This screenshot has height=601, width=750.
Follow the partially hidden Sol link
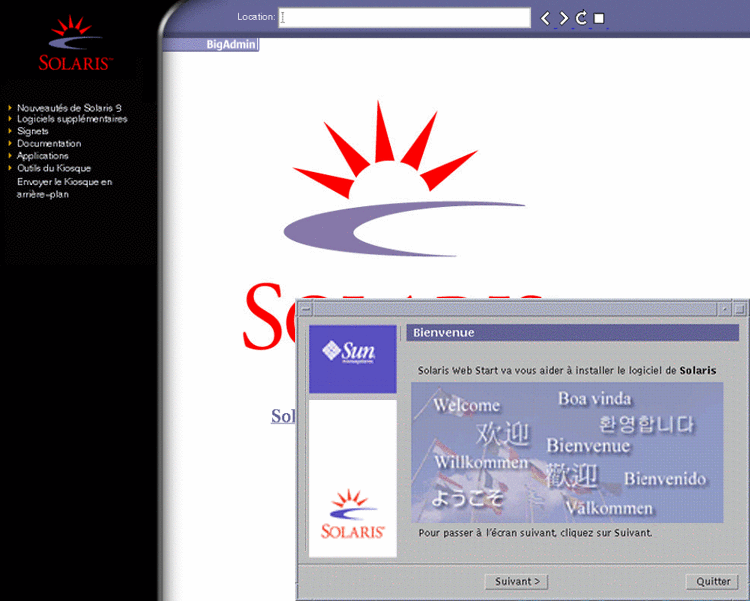coord(283,416)
